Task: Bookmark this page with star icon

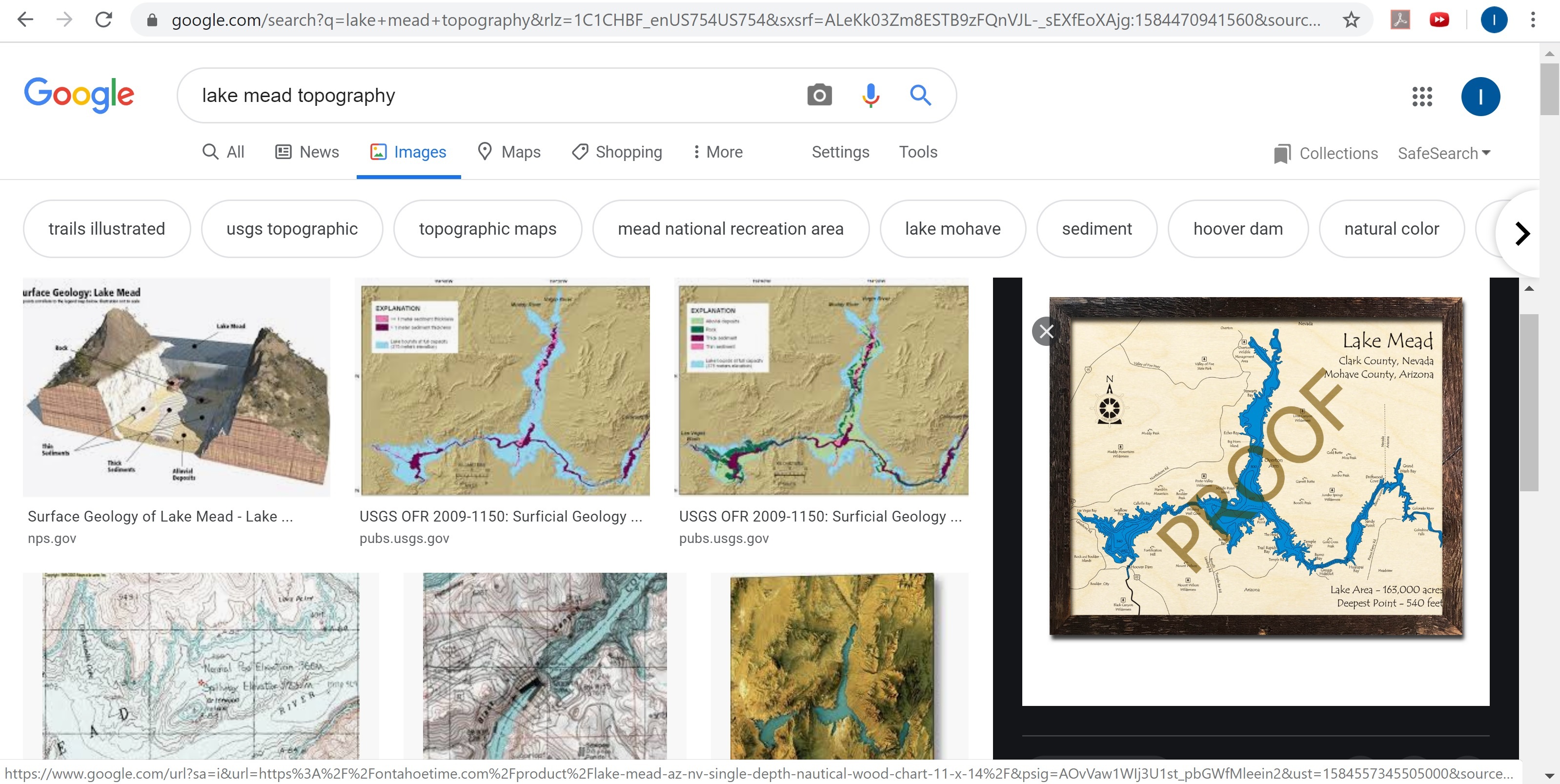Action: click(1351, 20)
